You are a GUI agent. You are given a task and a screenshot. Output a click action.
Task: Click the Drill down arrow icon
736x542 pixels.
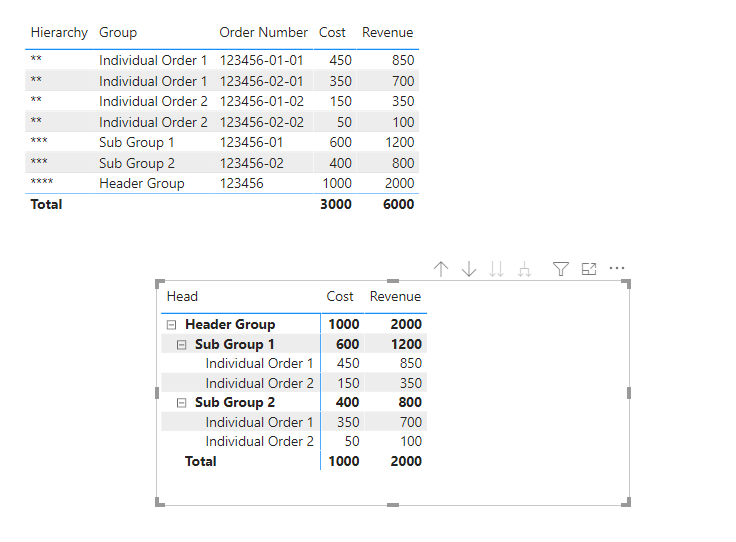[469, 269]
